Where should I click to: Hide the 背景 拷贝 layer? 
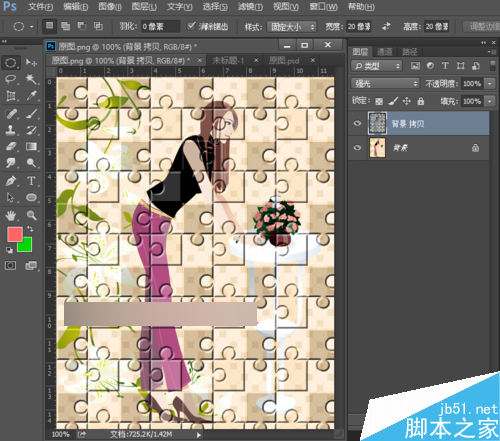tap(357, 123)
